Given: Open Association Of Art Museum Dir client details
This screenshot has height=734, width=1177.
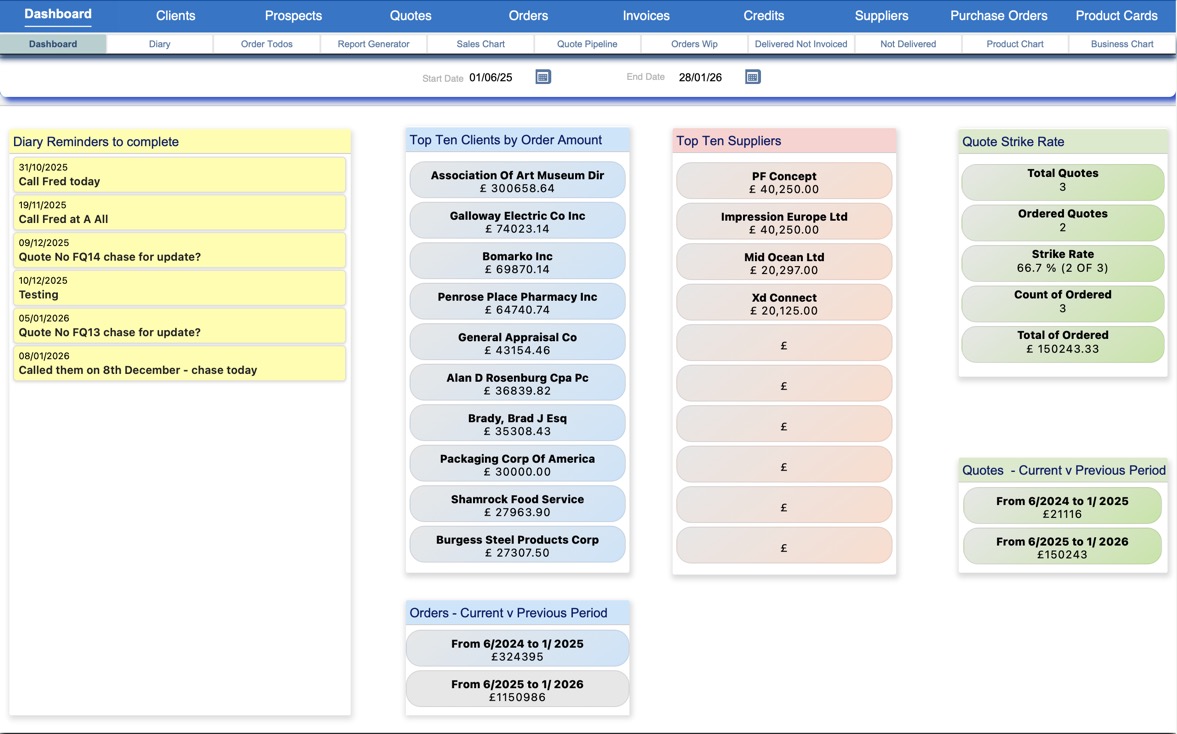Looking at the screenshot, I should tap(517, 178).
